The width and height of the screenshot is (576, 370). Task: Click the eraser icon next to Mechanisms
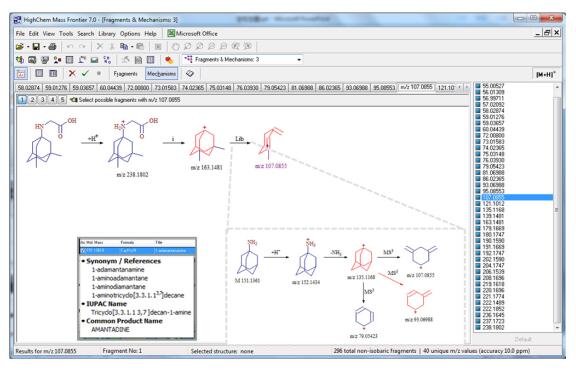[x=190, y=73]
